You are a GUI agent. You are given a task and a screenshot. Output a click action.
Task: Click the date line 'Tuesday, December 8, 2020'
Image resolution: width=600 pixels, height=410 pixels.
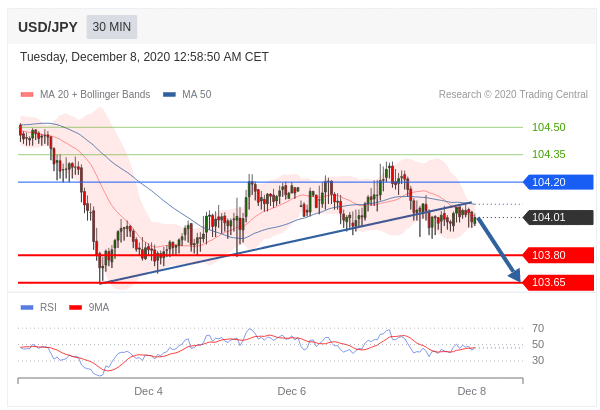95,57
